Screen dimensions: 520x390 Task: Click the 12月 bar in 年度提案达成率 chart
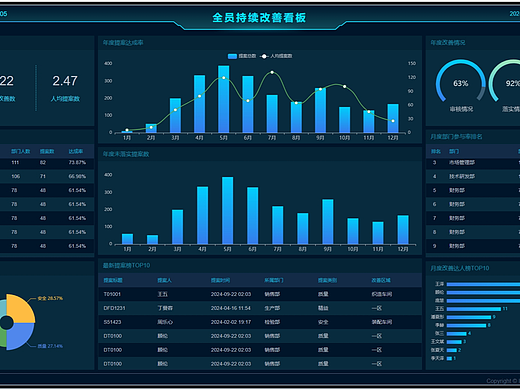393,118
